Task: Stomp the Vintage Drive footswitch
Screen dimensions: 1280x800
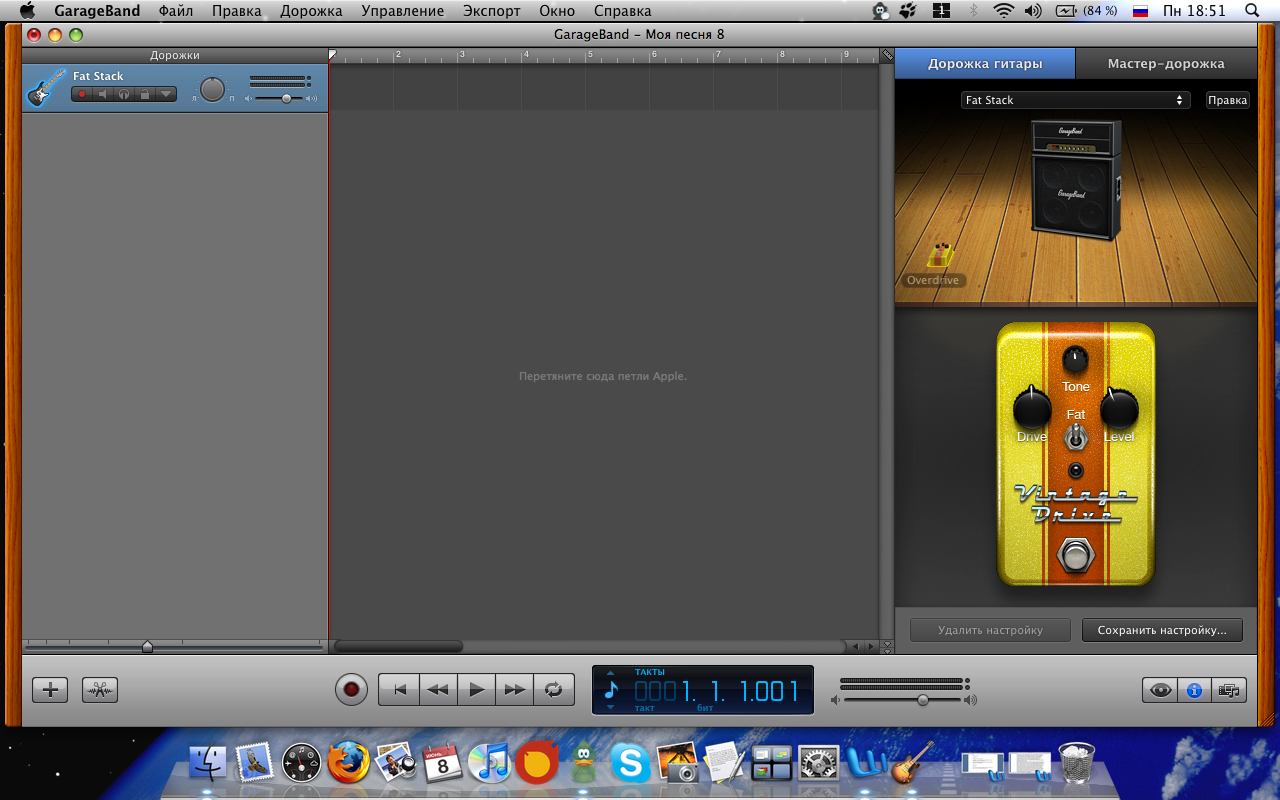Action: point(1075,553)
